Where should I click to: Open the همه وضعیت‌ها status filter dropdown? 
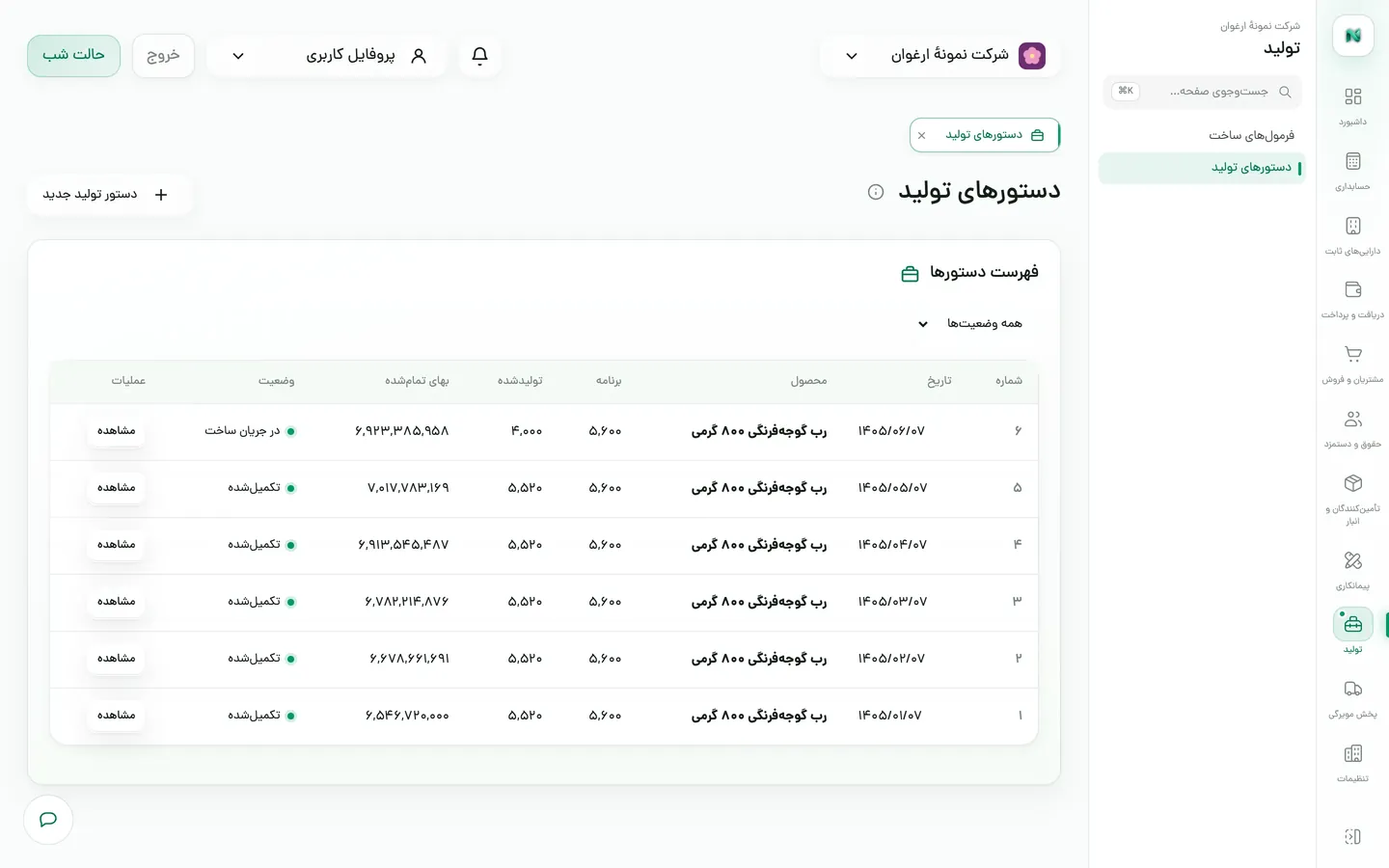point(969,323)
